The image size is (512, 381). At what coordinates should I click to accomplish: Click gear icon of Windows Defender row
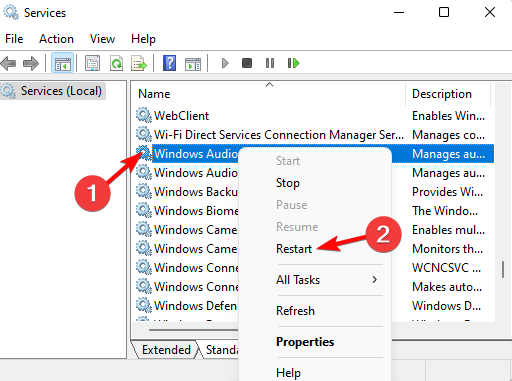[x=144, y=305]
